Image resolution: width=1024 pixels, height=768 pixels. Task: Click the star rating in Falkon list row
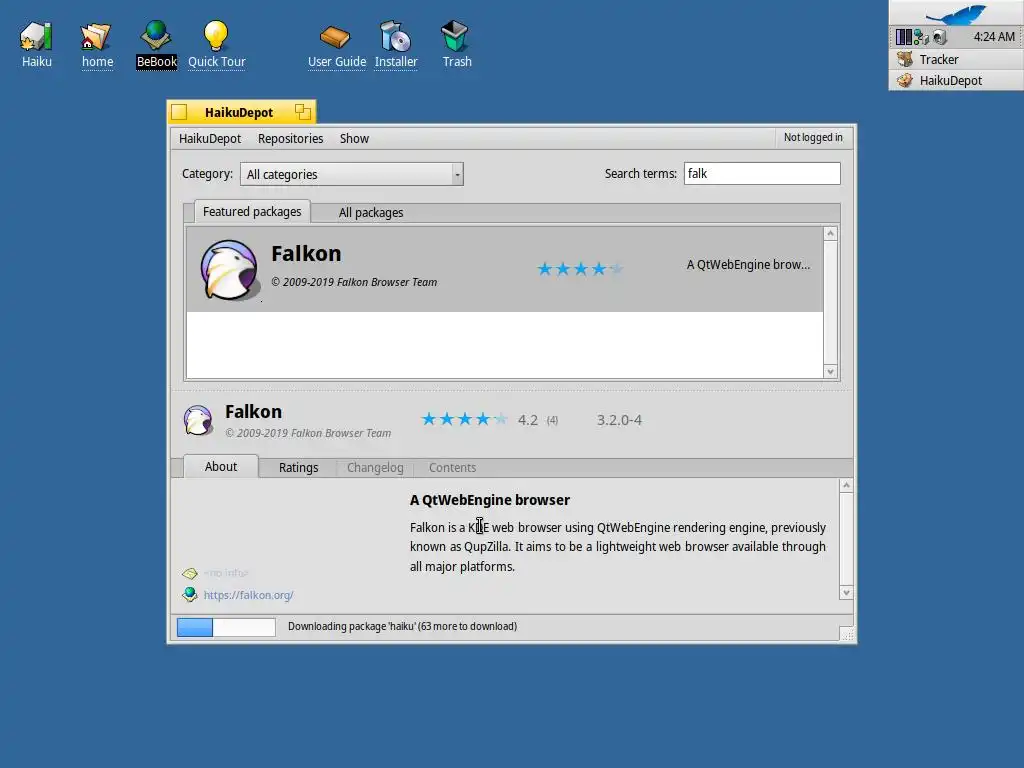tap(580, 269)
